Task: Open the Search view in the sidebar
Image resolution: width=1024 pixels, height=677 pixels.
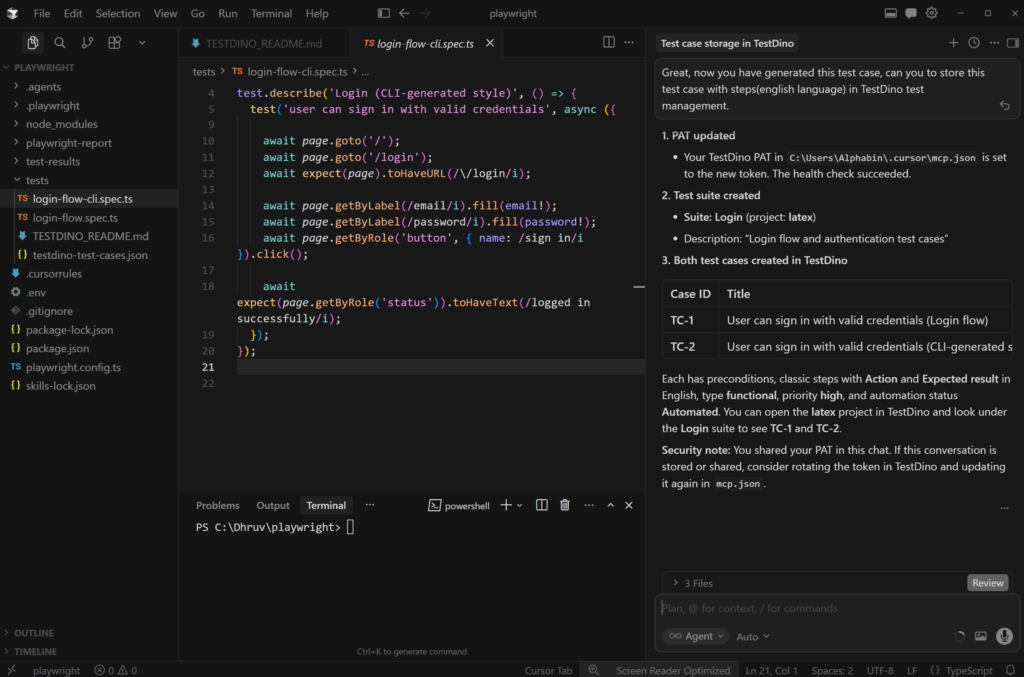Action: click(x=60, y=43)
